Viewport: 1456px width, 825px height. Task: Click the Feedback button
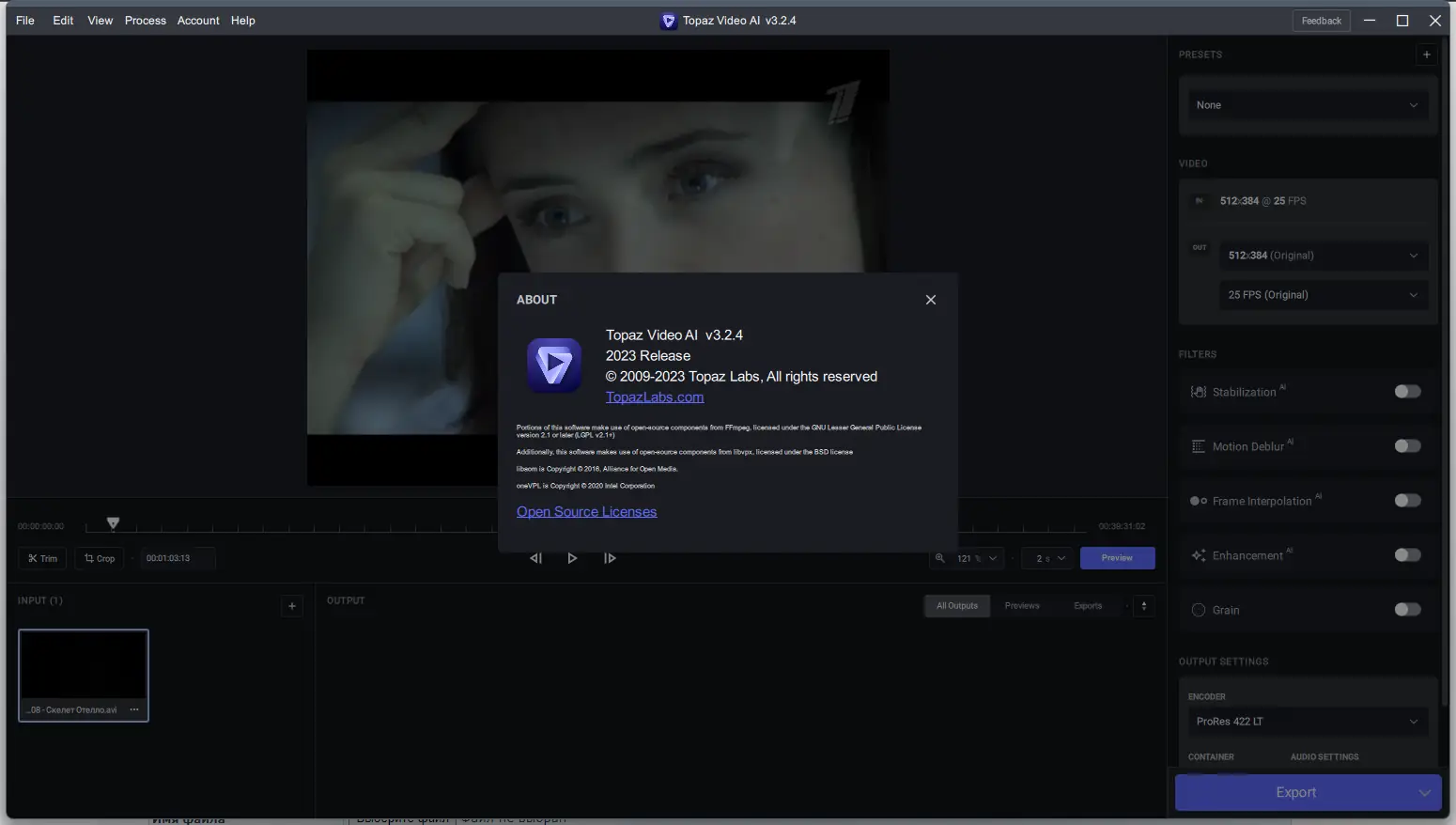pos(1321,21)
